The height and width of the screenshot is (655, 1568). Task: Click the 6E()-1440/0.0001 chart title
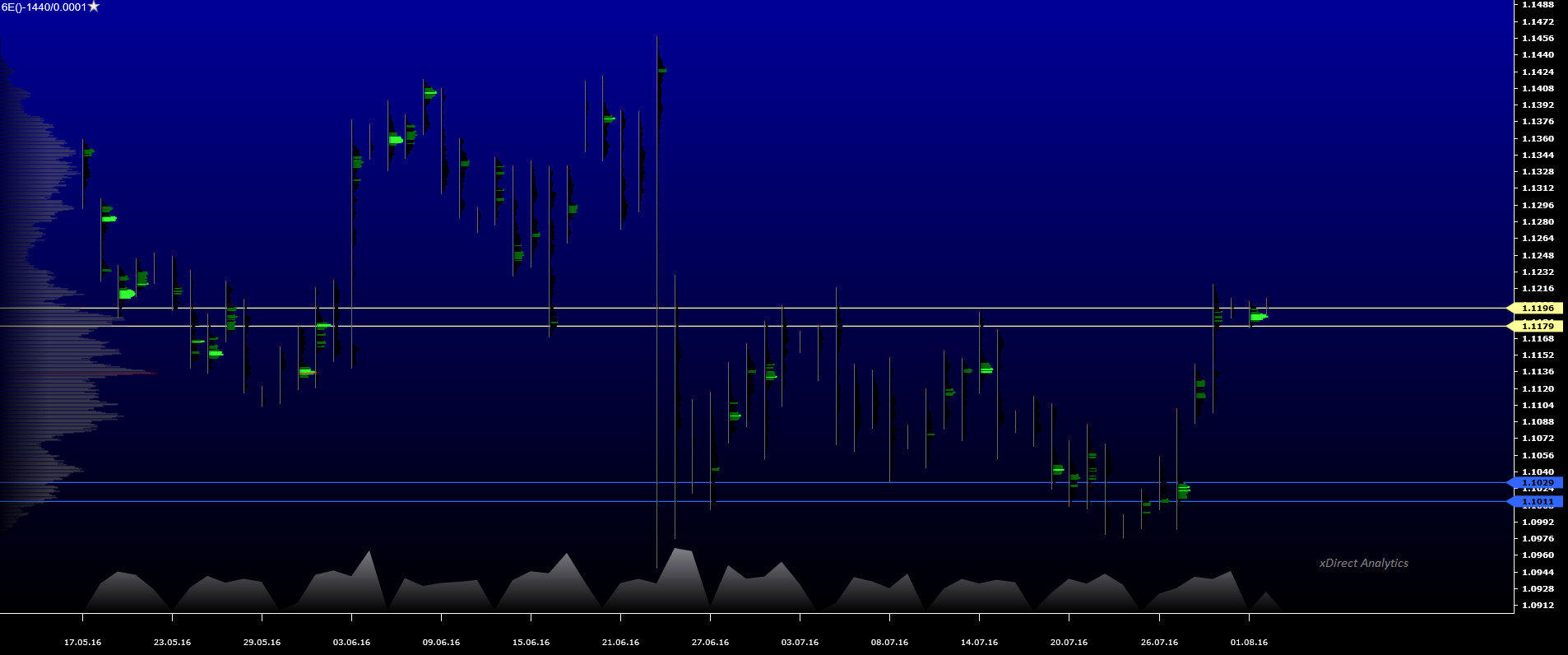(x=44, y=7)
